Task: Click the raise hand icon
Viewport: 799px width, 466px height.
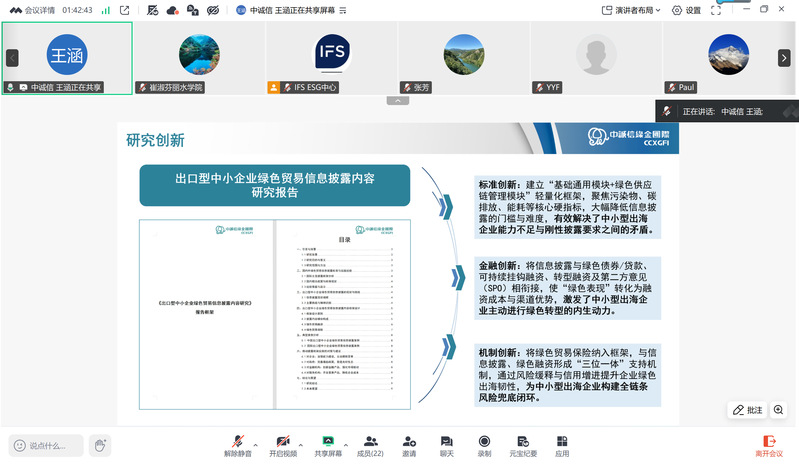Action: (x=100, y=446)
